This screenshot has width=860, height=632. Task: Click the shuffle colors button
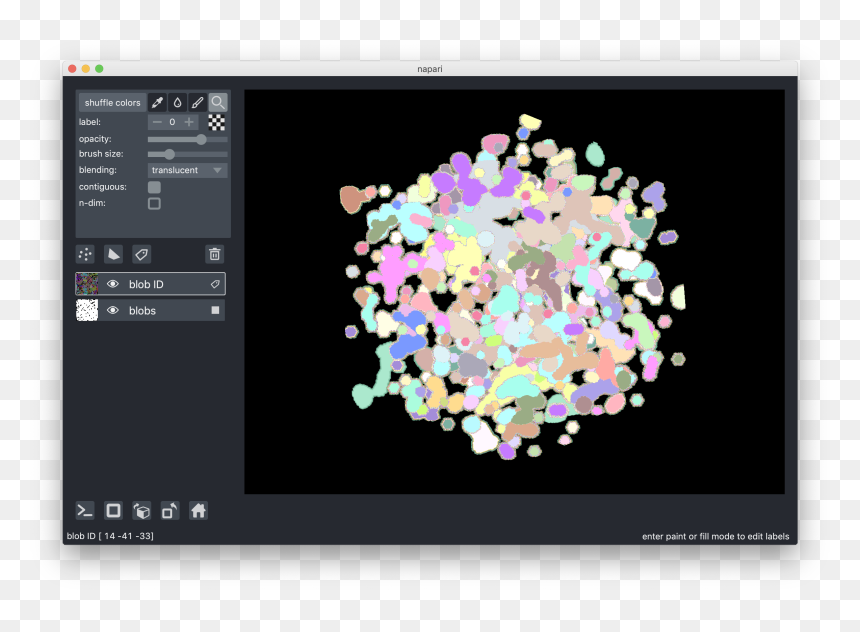pos(112,103)
